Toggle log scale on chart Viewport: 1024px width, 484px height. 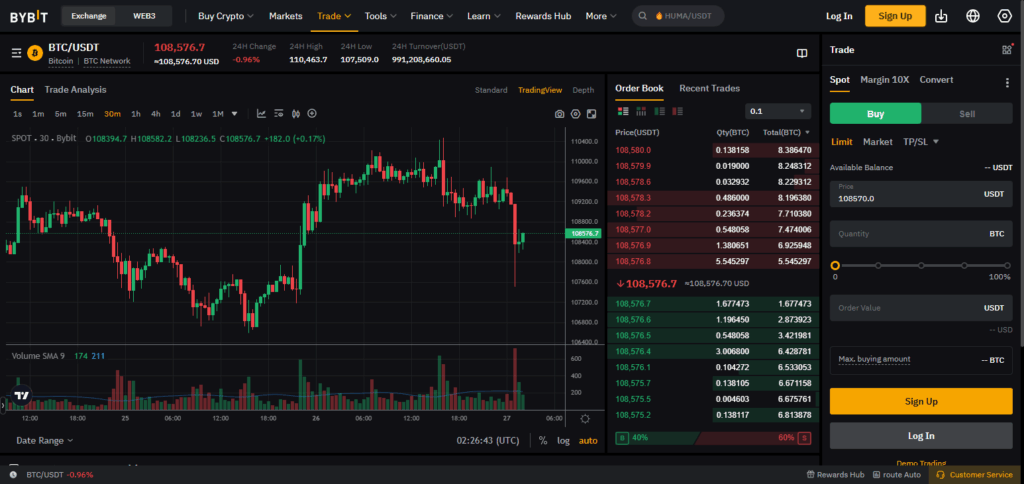563,440
